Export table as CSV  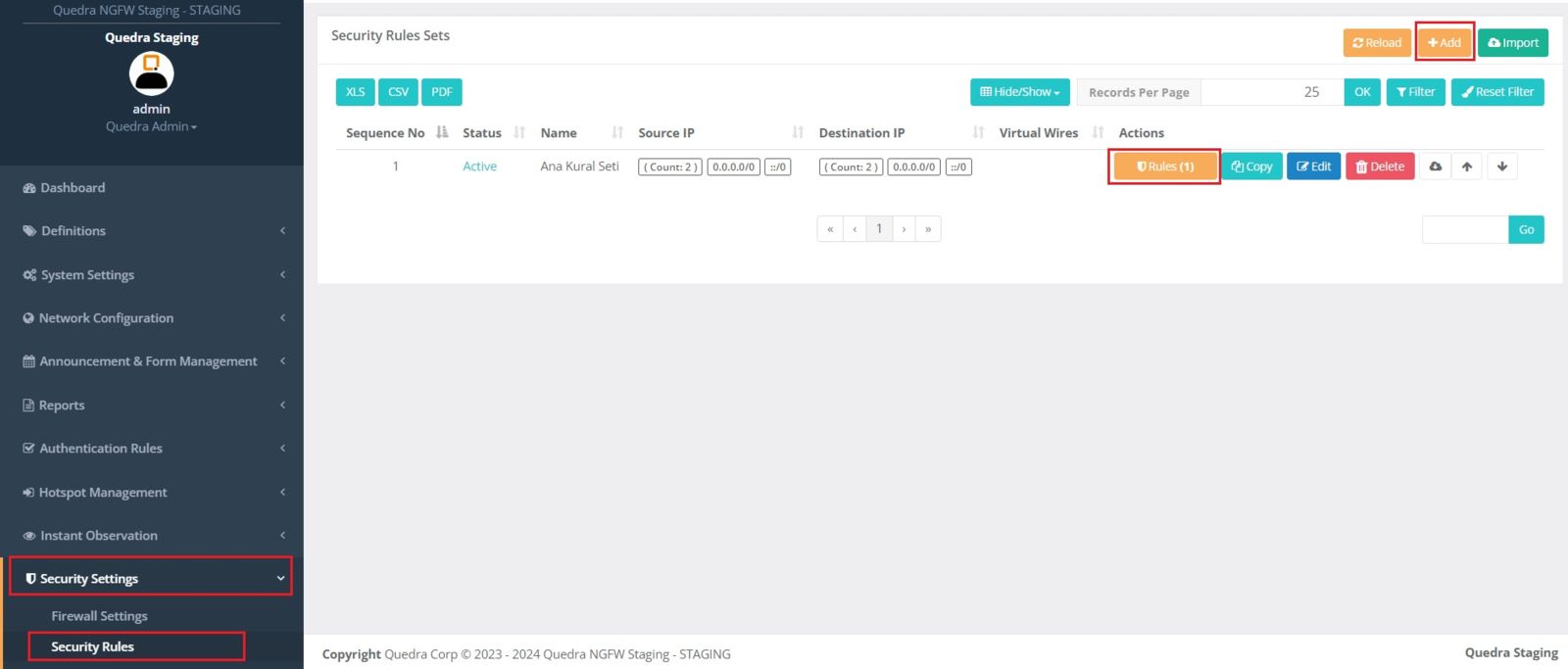tap(398, 92)
